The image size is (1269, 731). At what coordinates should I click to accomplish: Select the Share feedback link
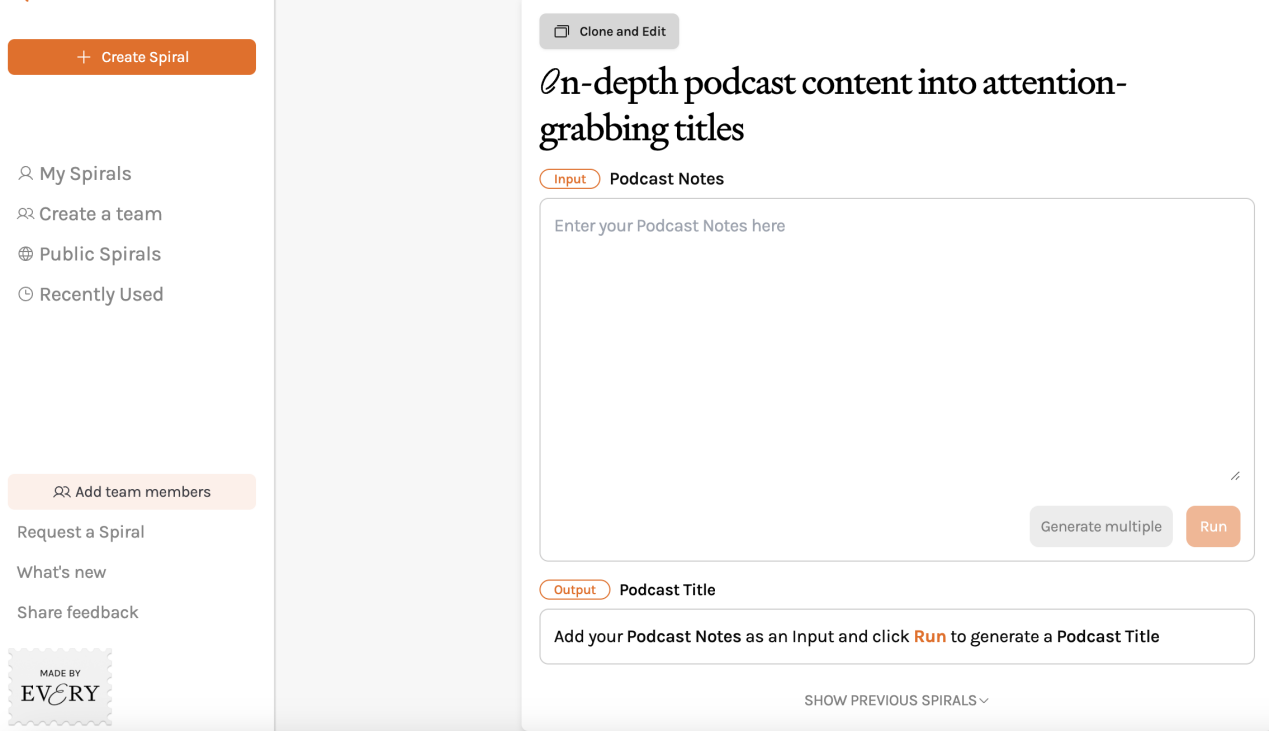coord(78,612)
